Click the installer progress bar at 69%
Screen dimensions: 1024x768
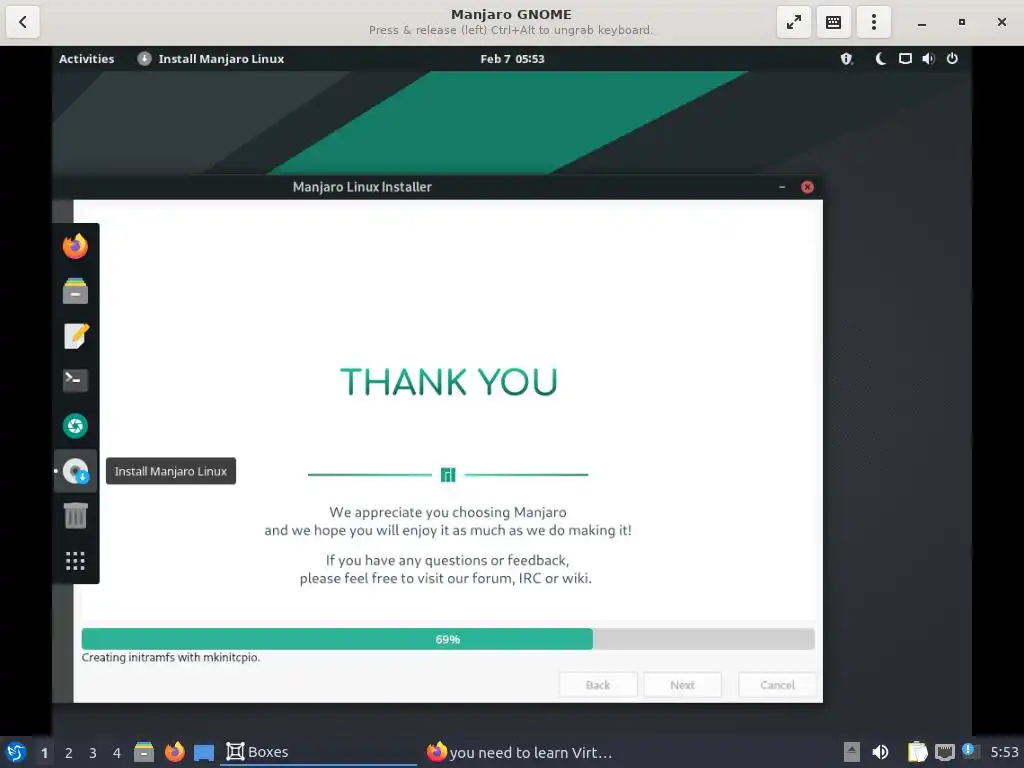(x=448, y=639)
